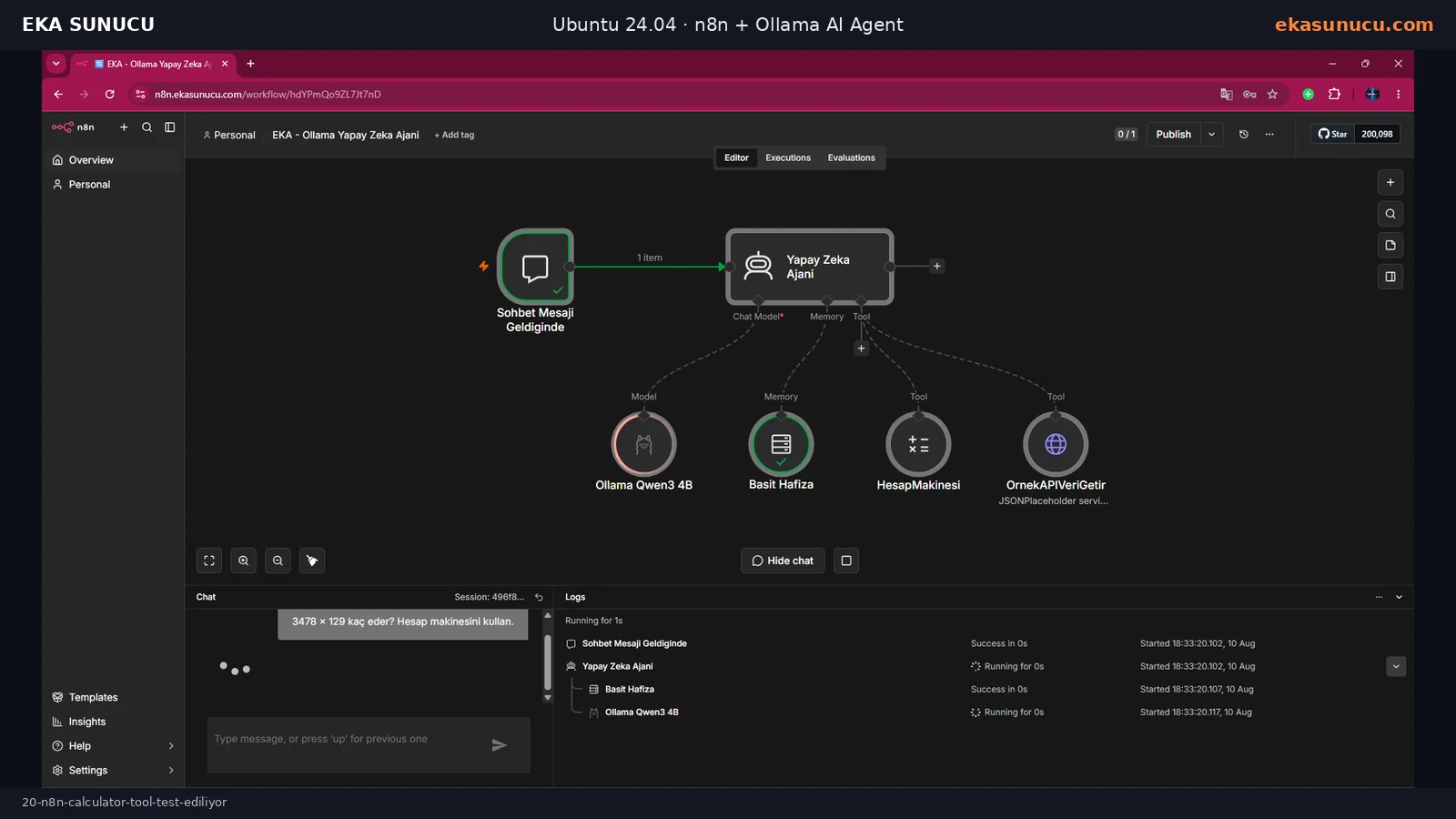Image resolution: width=1456 pixels, height=819 pixels.
Task: Open the workflow three-dots menu
Action: (x=1269, y=135)
